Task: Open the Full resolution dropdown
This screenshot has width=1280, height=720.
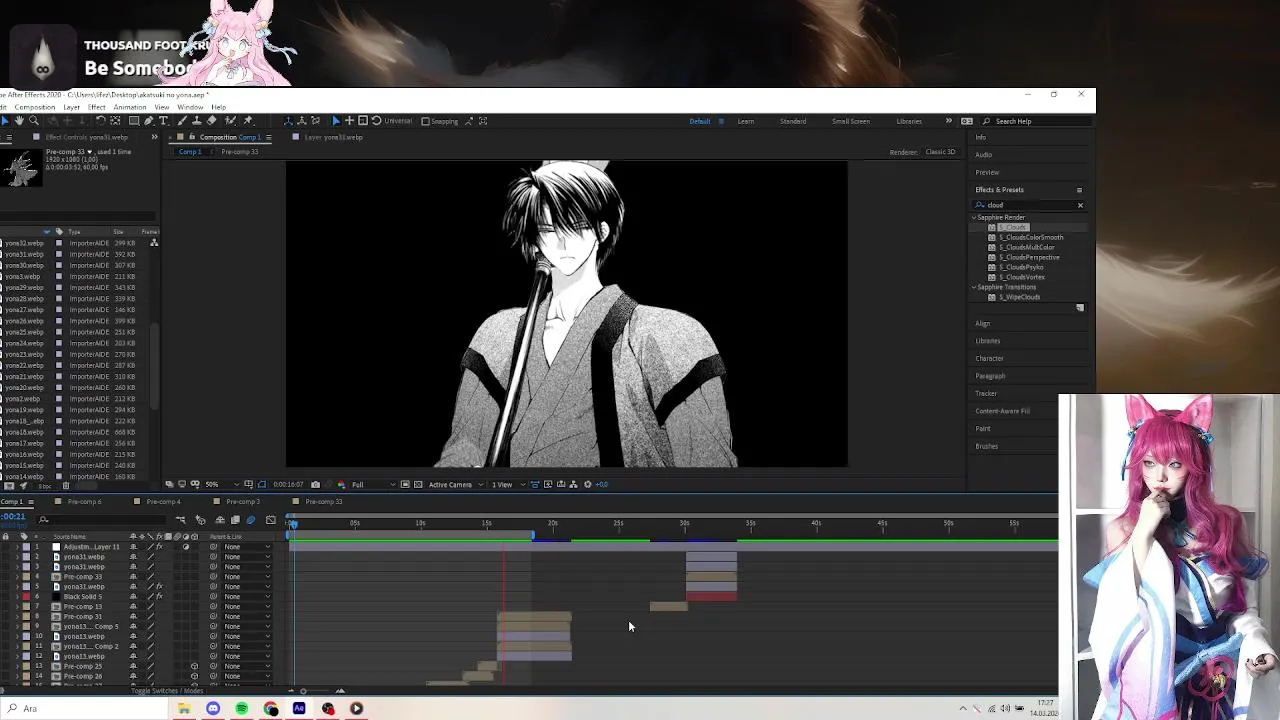Action: click(374, 484)
